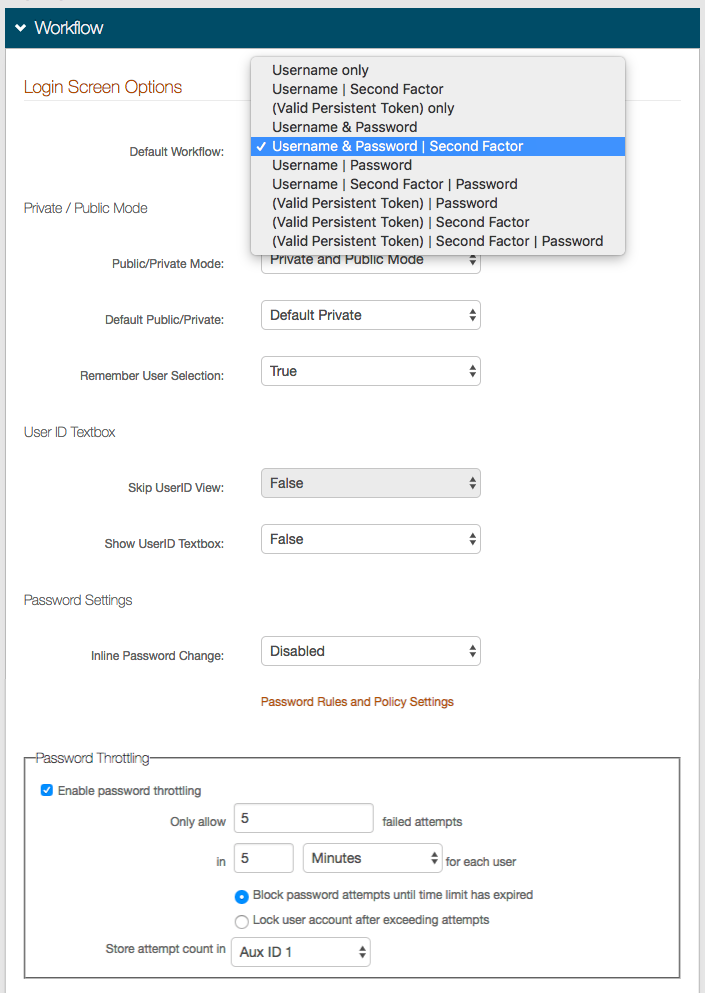Viewport: 705px width, 993px height.
Task: Select 'Username only' workflow option
Action: coord(320,70)
